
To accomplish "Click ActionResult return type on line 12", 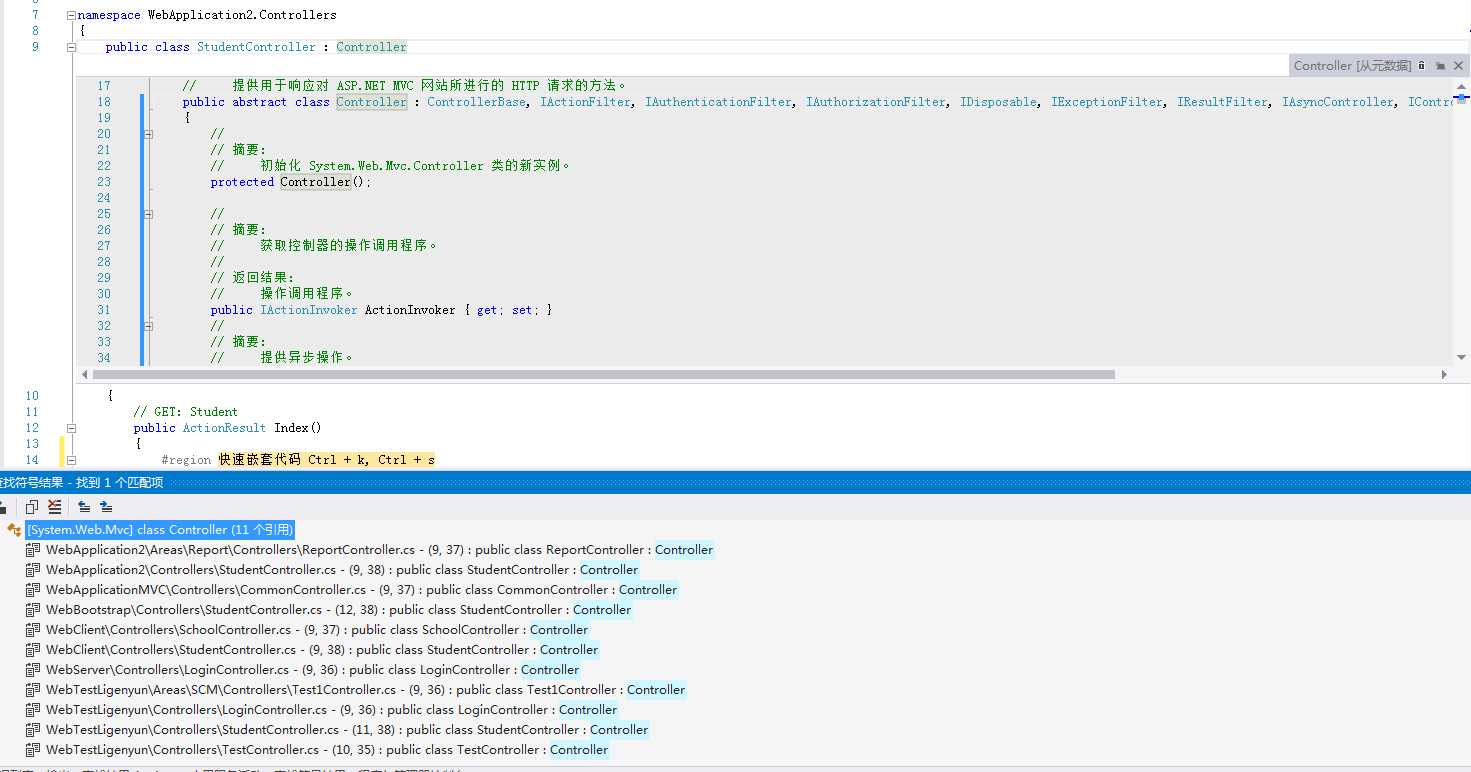I will 224,428.
